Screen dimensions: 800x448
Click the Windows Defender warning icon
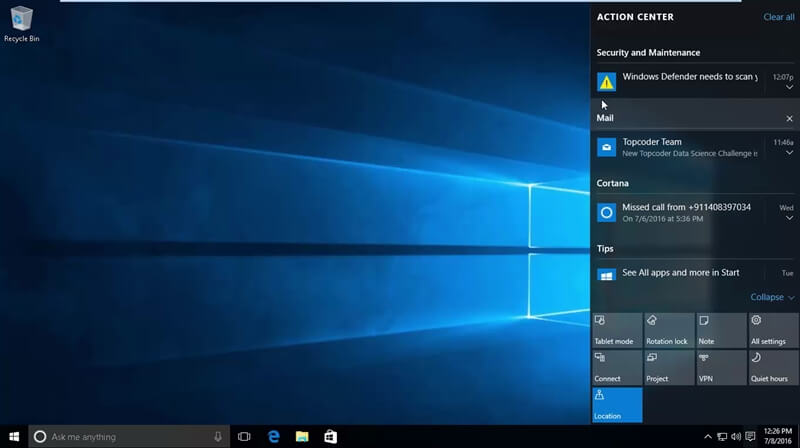pyautogui.click(x=607, y=82)
